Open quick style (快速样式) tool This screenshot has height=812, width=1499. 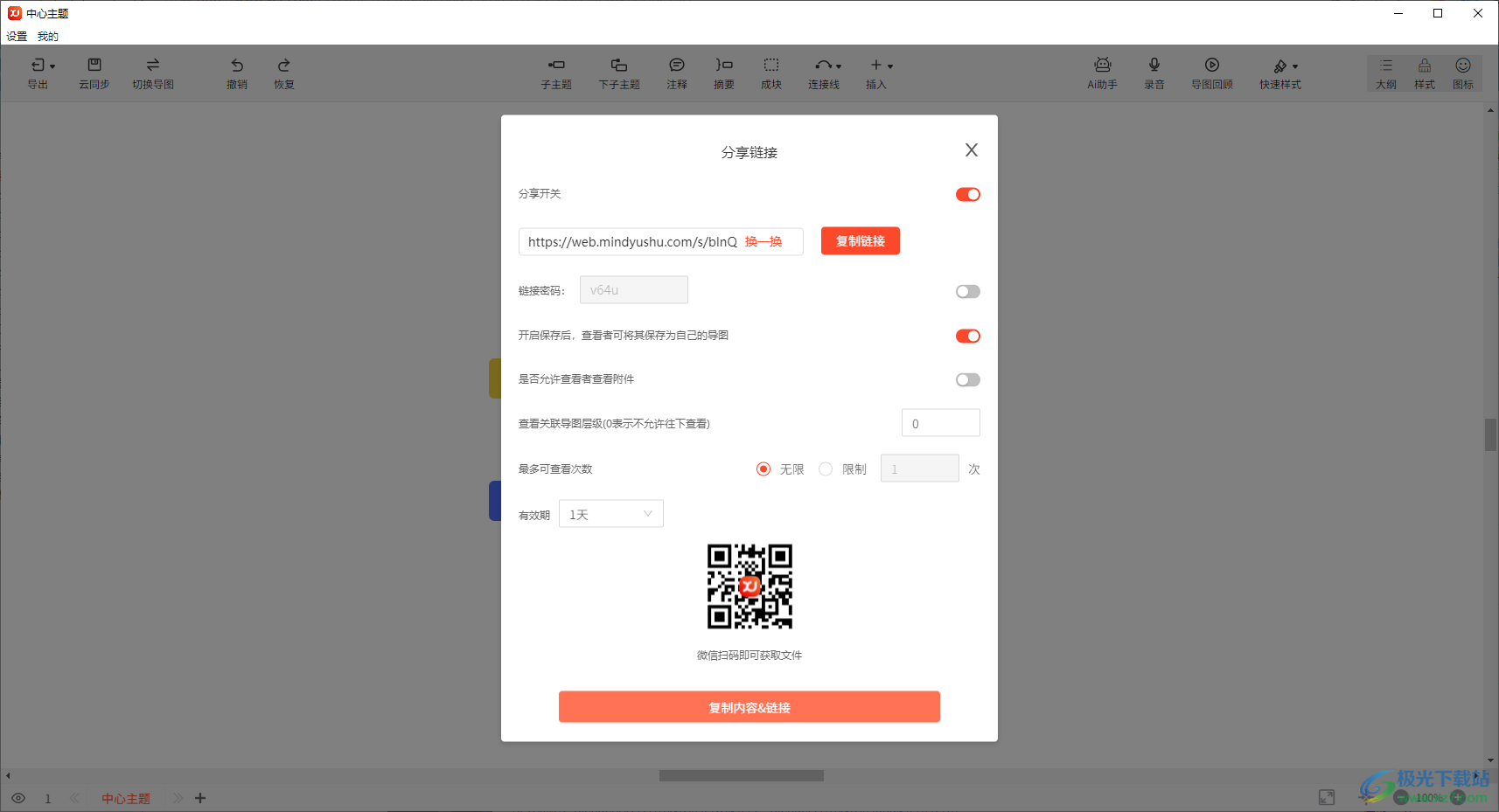tap(1280, 73)
